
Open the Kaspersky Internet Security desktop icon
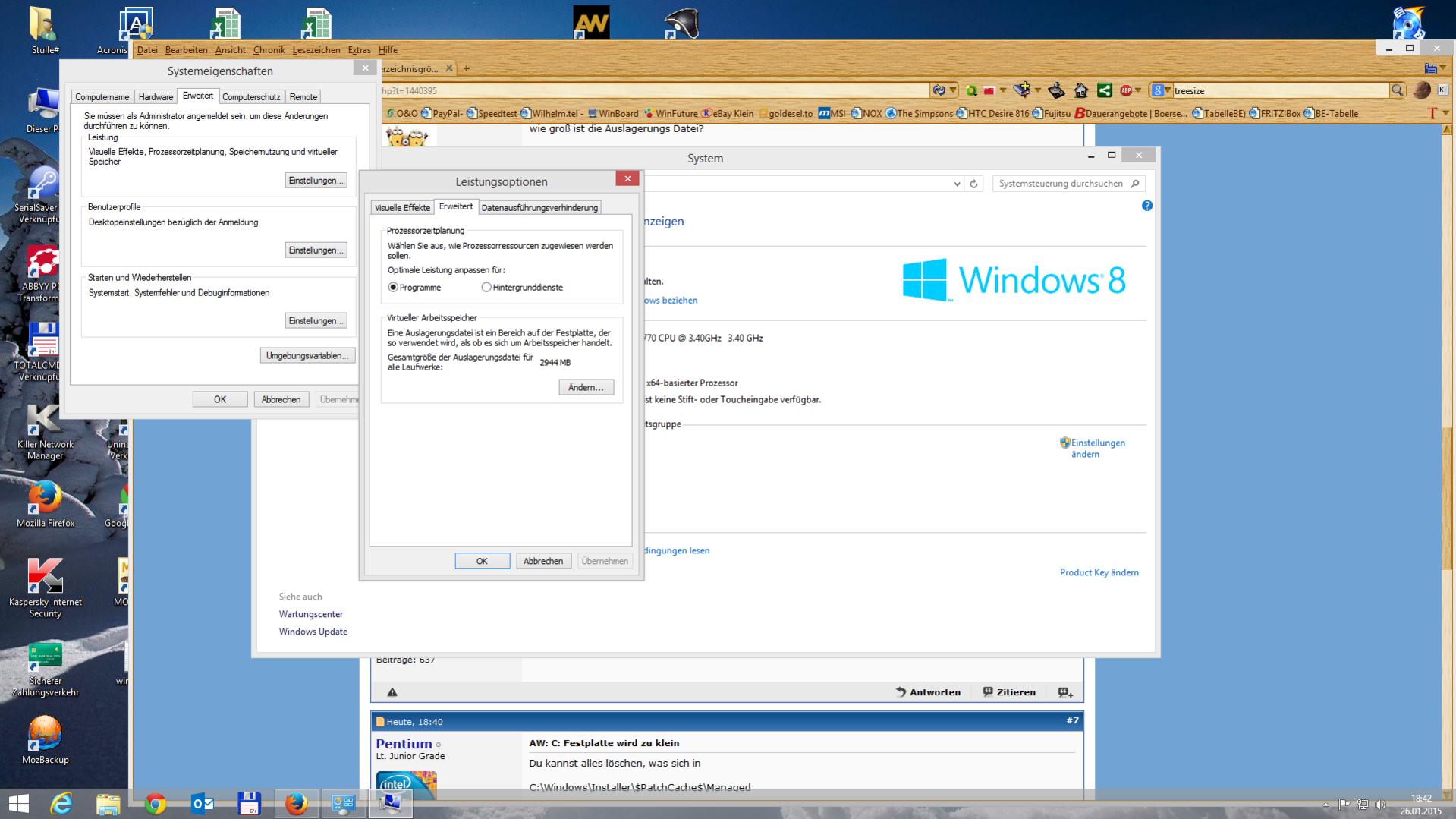click(x=46, y=588)
